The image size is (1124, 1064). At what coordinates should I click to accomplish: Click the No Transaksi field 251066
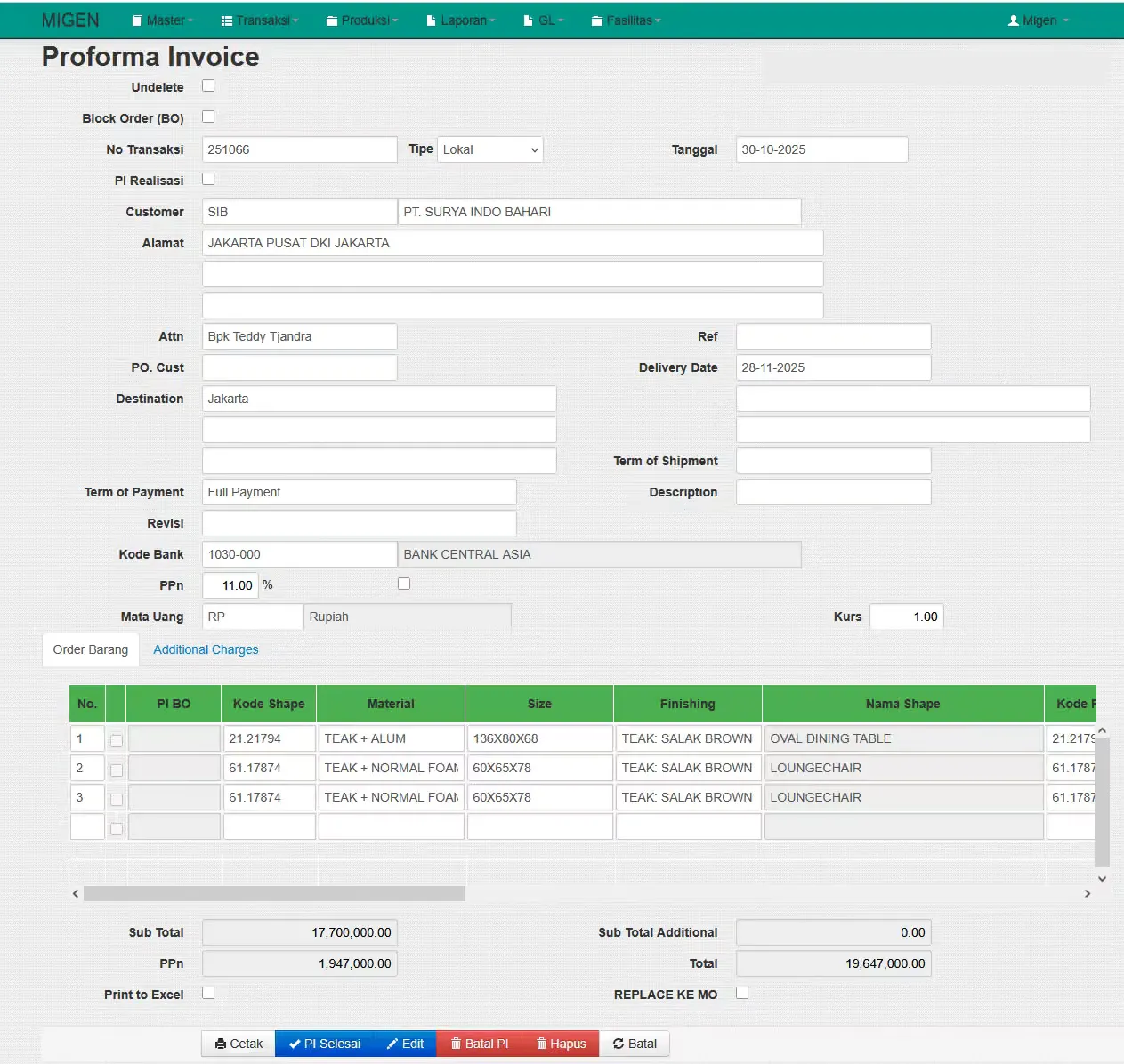click(300, 149)
